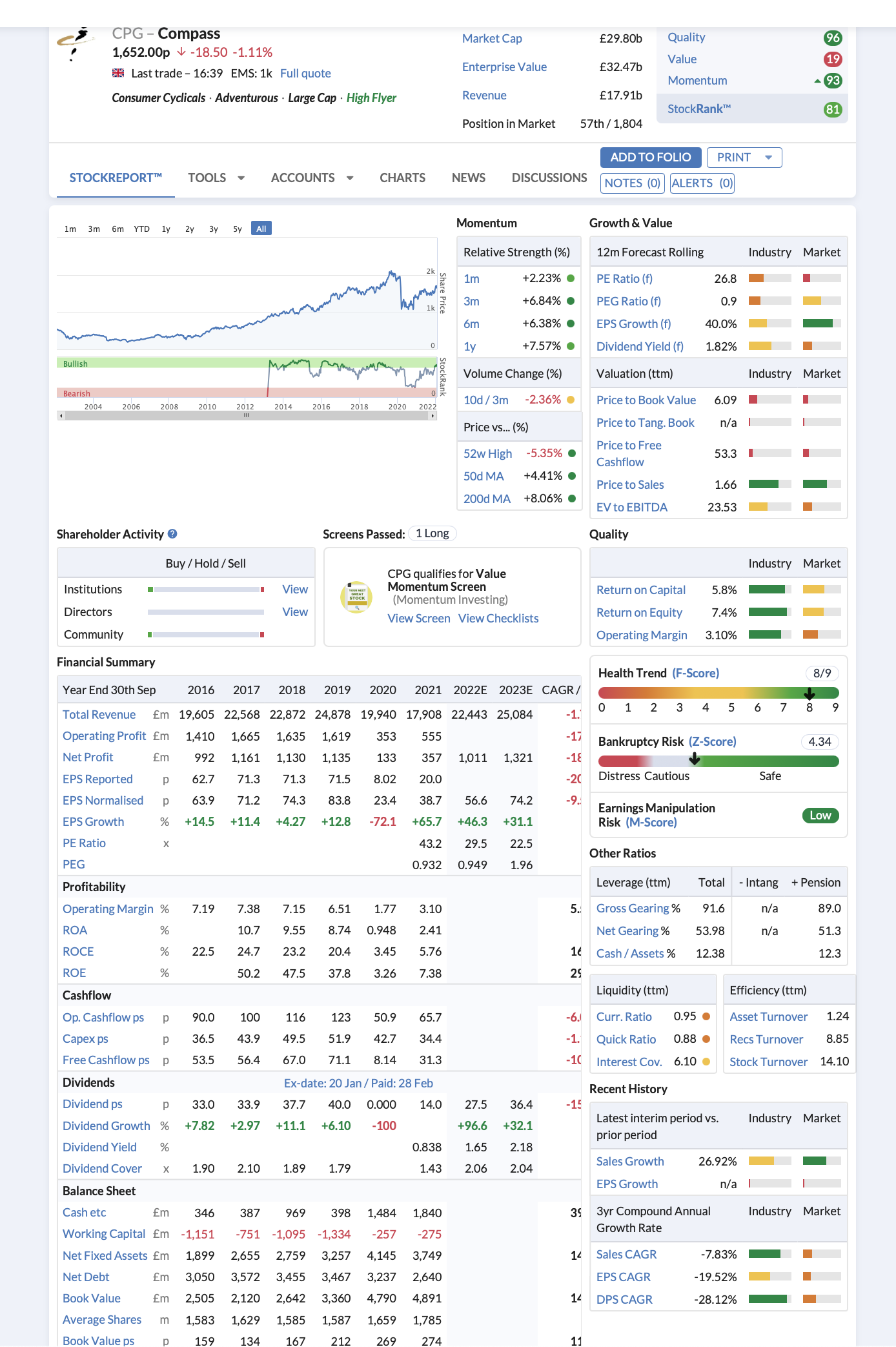Click the 52w High green status dot

pyautogui.click(x=572, y=453)
